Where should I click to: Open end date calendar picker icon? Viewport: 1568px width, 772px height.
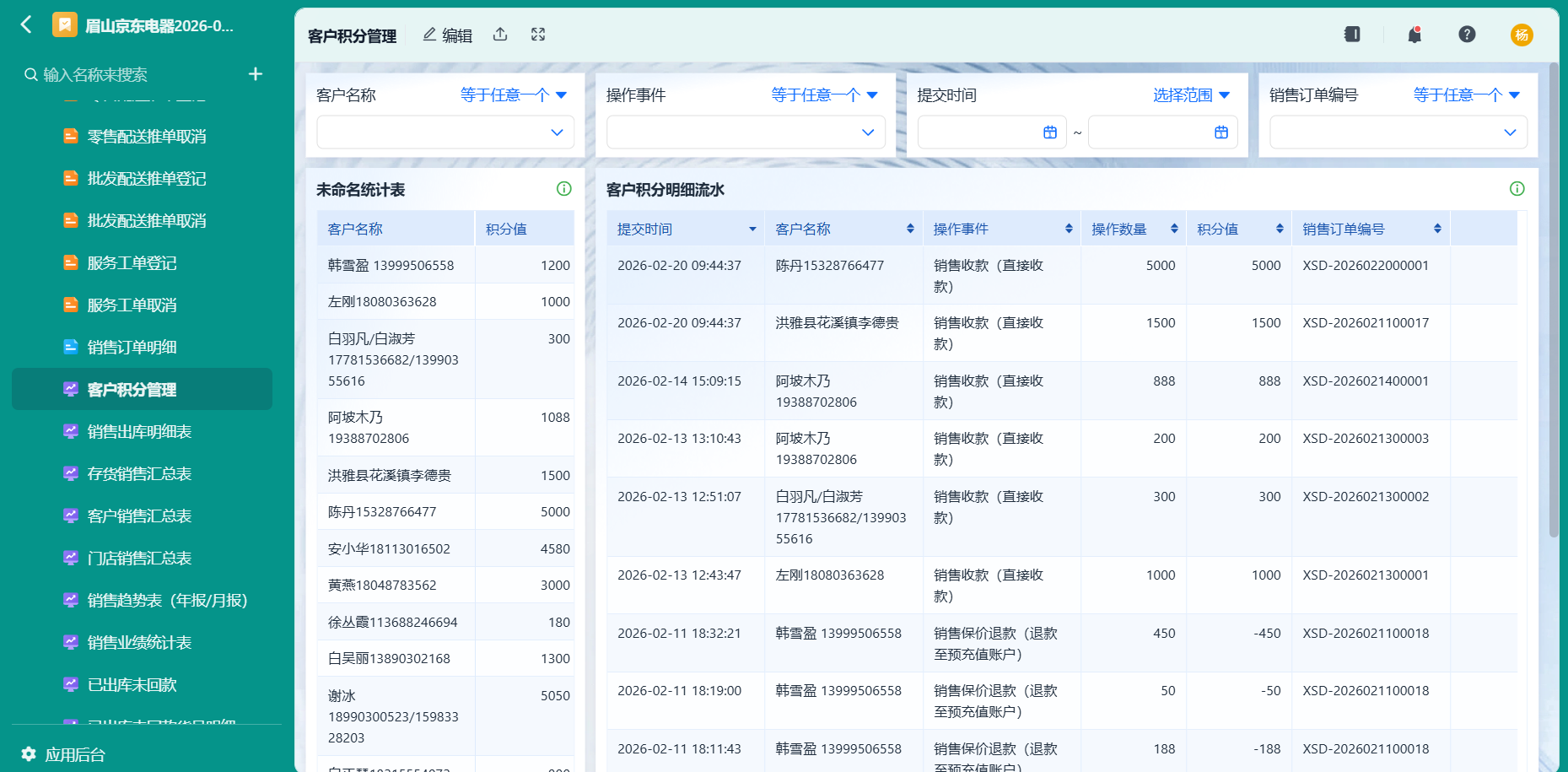point(1221,132)
